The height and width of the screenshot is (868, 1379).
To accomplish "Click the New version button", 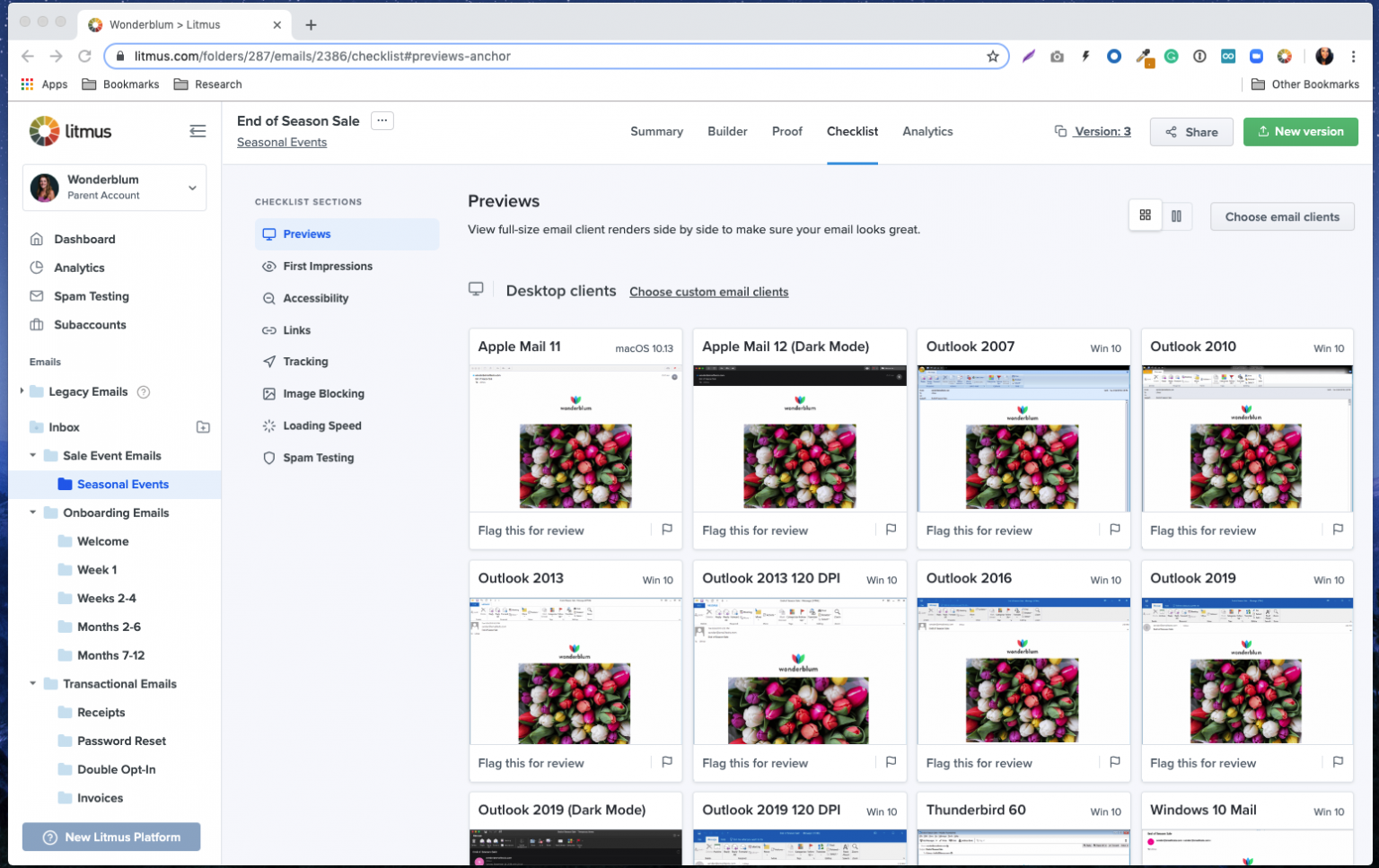I will 1300,131.
